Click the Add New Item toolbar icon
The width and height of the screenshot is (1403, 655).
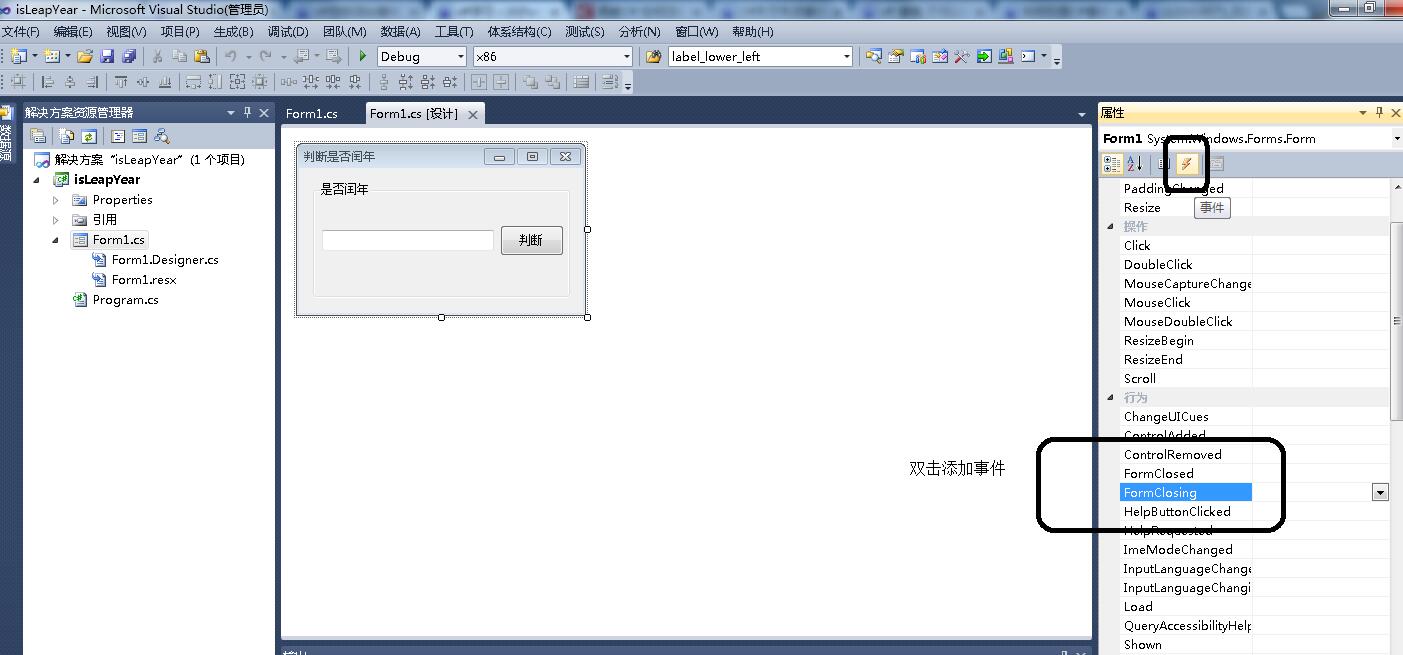52,56
